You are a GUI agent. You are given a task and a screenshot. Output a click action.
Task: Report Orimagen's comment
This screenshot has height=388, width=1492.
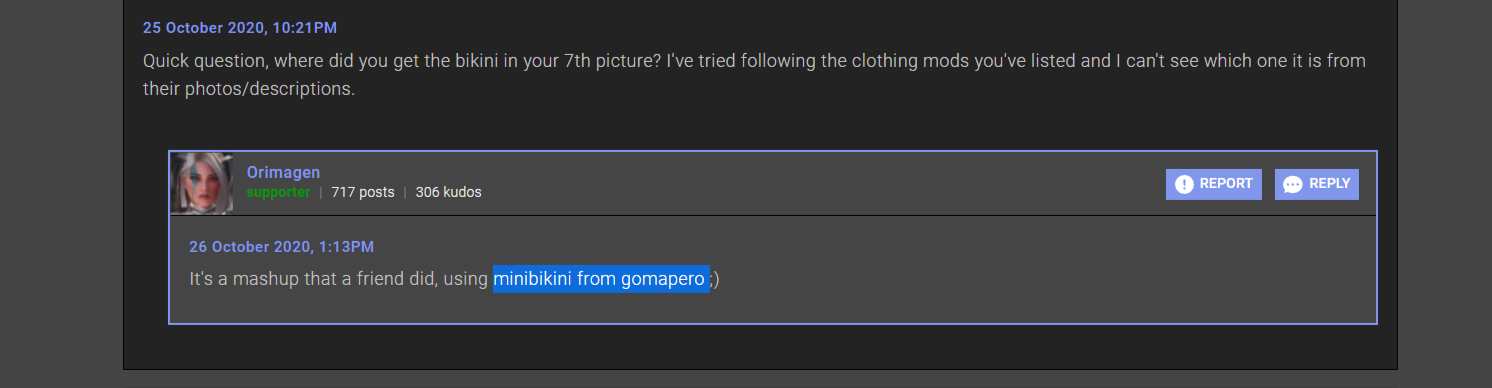point(1214,184)
